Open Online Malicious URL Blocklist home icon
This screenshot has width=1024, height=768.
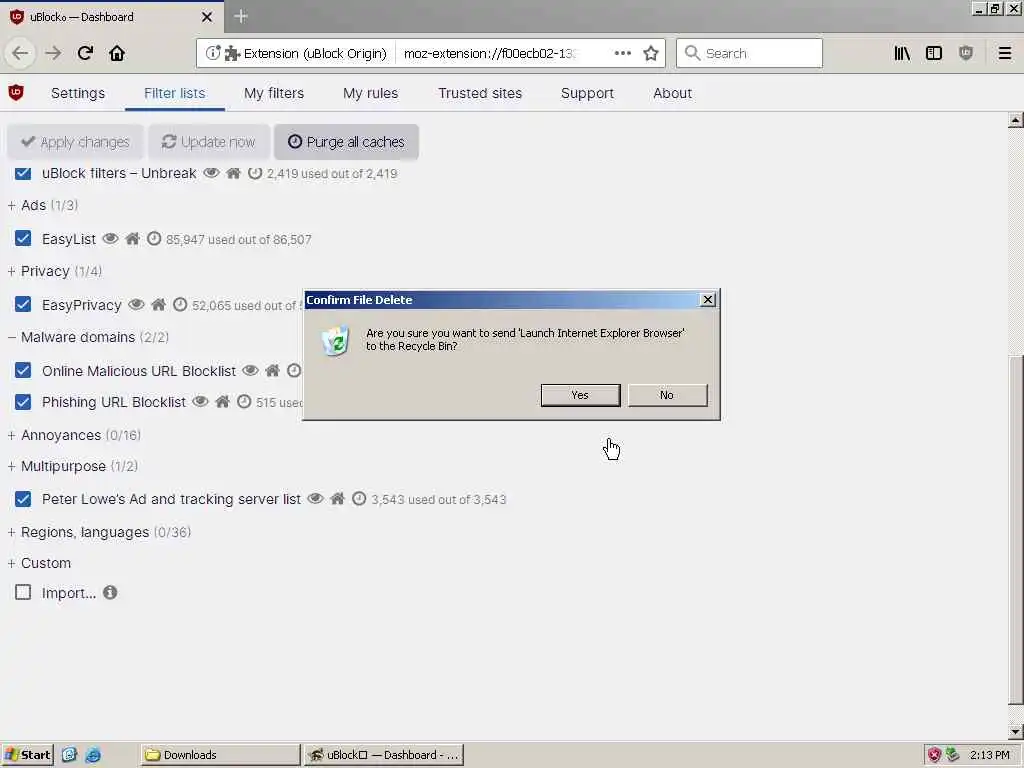(x=272, y=370)
